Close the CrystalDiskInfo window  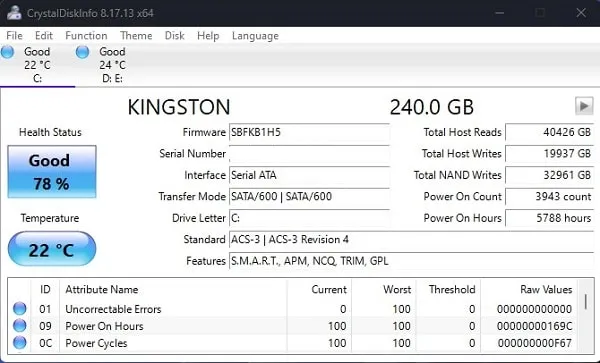click(x=581, y=13)
